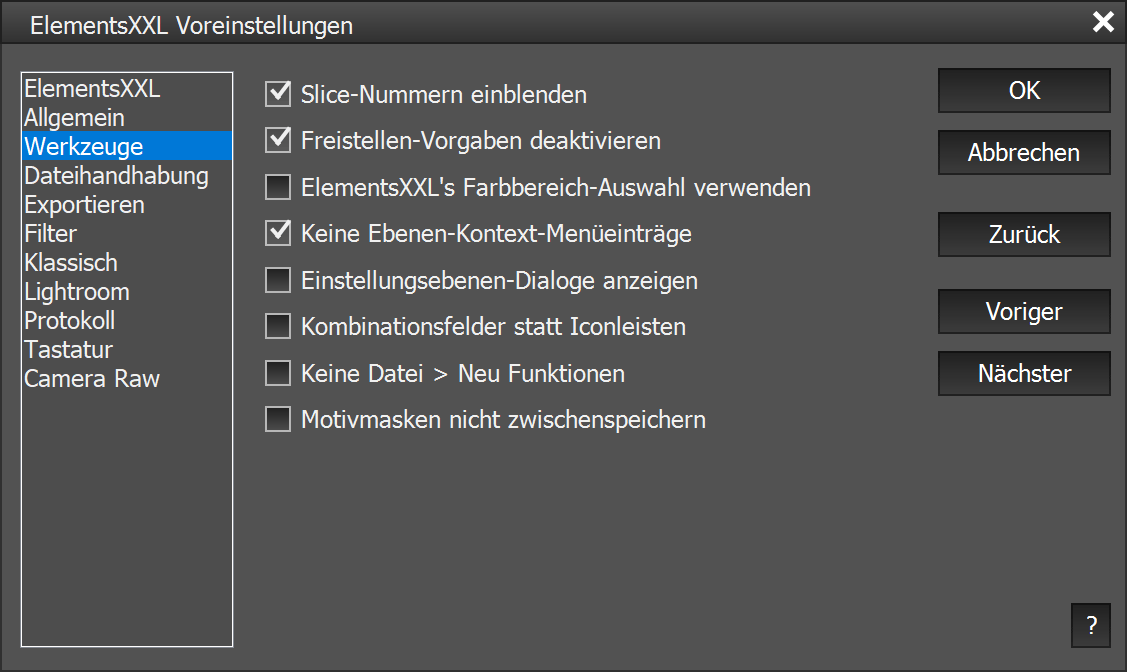Open the Dateihandhabung settings page
1127x672 pixels.
pyautogui.click(x=116, y=176)
